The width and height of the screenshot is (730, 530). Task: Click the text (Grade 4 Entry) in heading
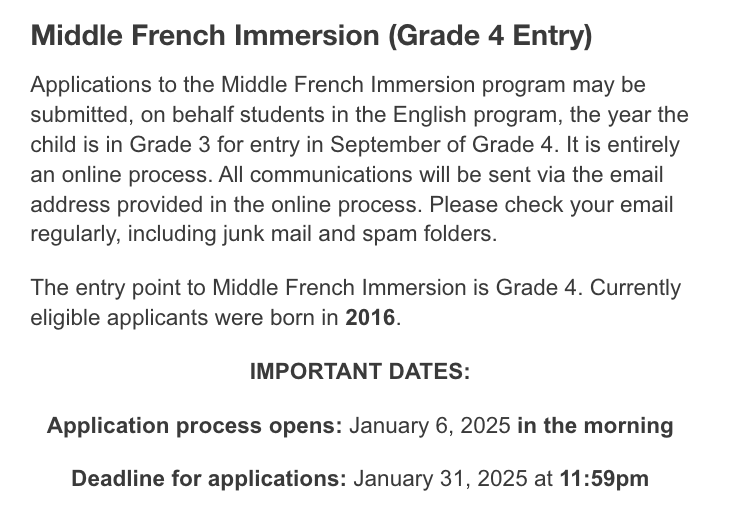(x=491, y=36)
